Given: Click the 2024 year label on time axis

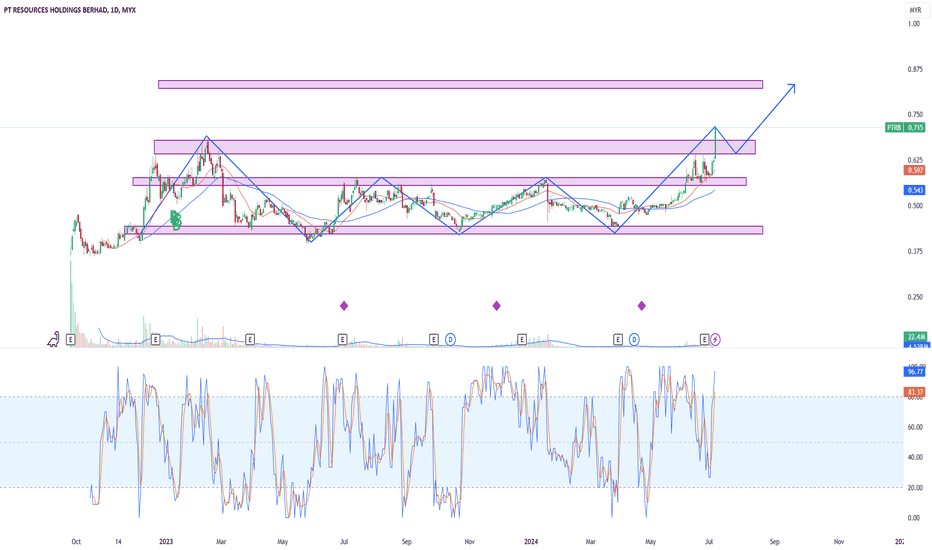Looking at the screenshot, I should click(x=531, y=542).
